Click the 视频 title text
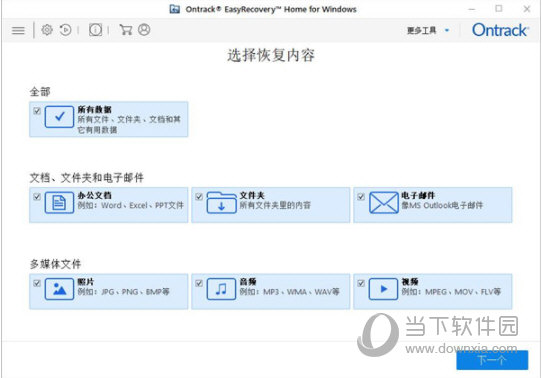 point(410,282)
